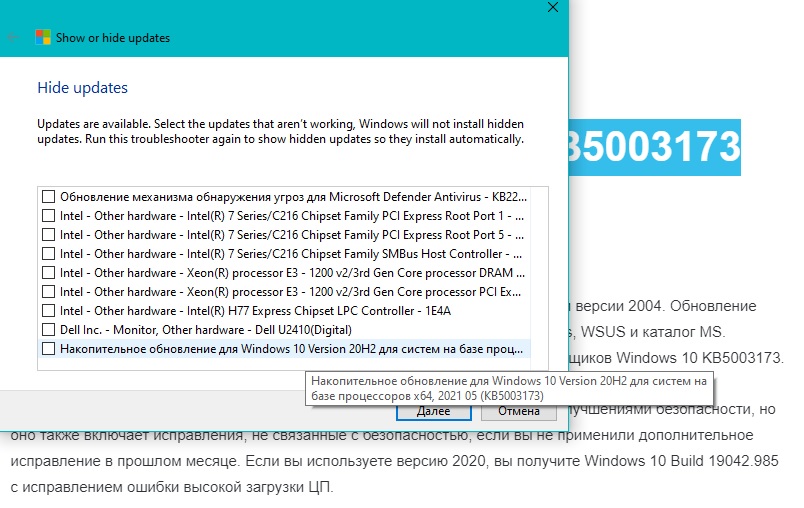The height and width of the screenshot is (508, 804).
Task: Check the Dell U2410(Digital) monitor checkbox
Action: (x=48, y=330)
